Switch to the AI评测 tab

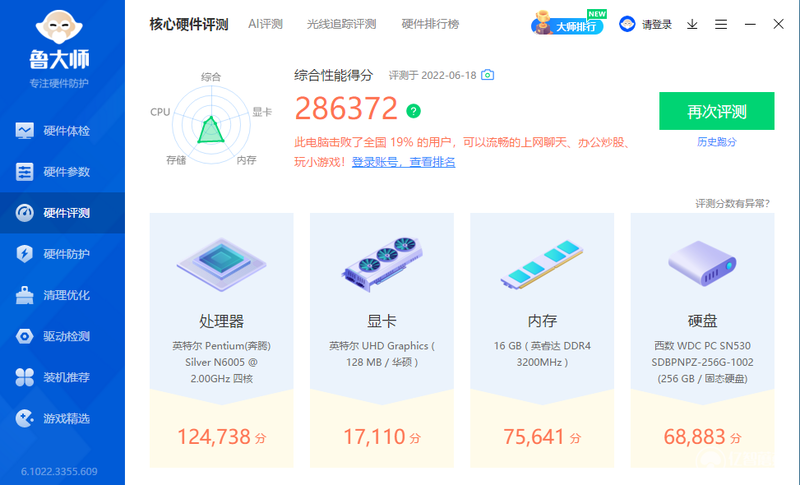tap(265, 24)
